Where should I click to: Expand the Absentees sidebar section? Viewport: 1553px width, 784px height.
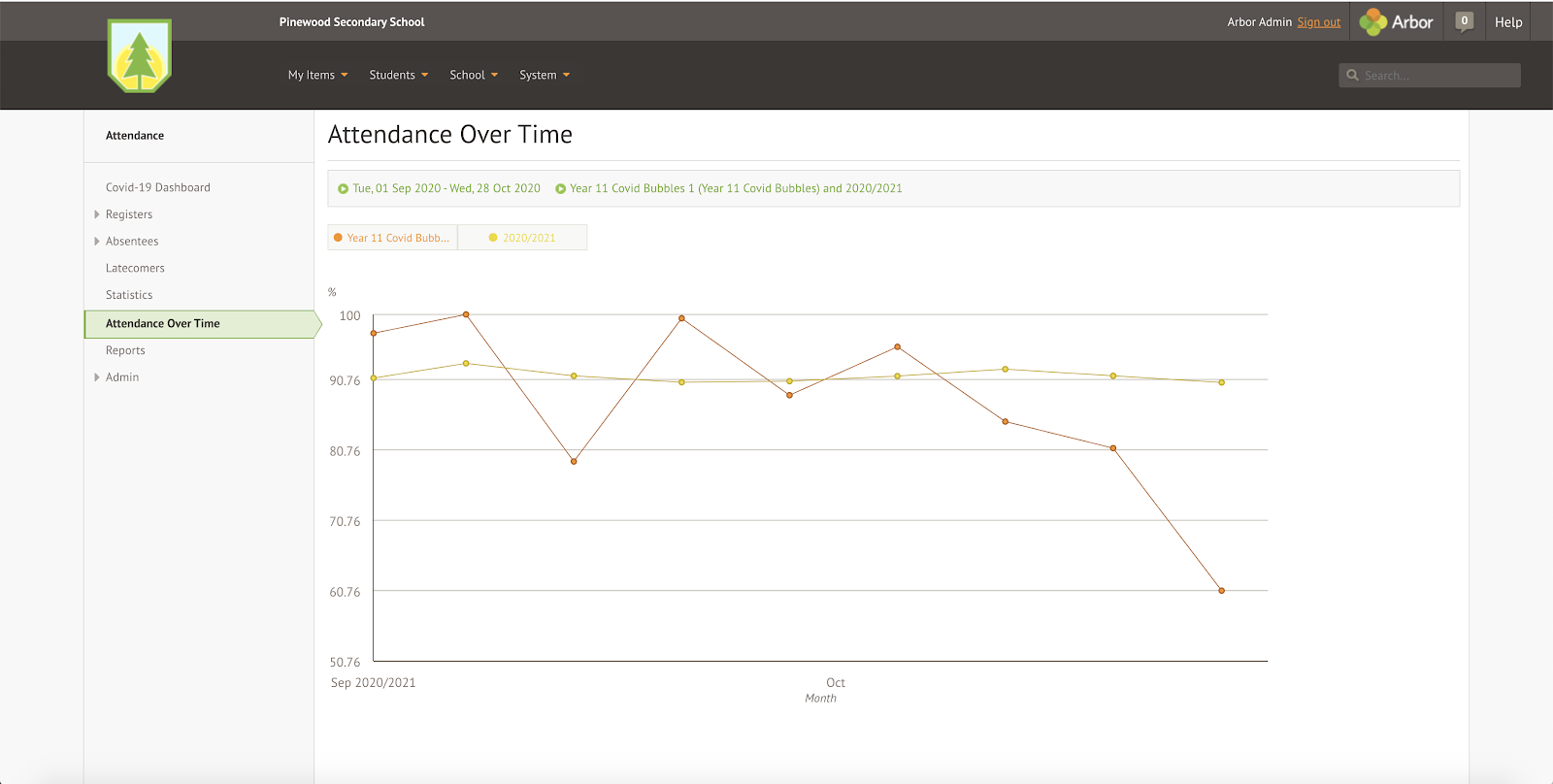tap(97, 242)
